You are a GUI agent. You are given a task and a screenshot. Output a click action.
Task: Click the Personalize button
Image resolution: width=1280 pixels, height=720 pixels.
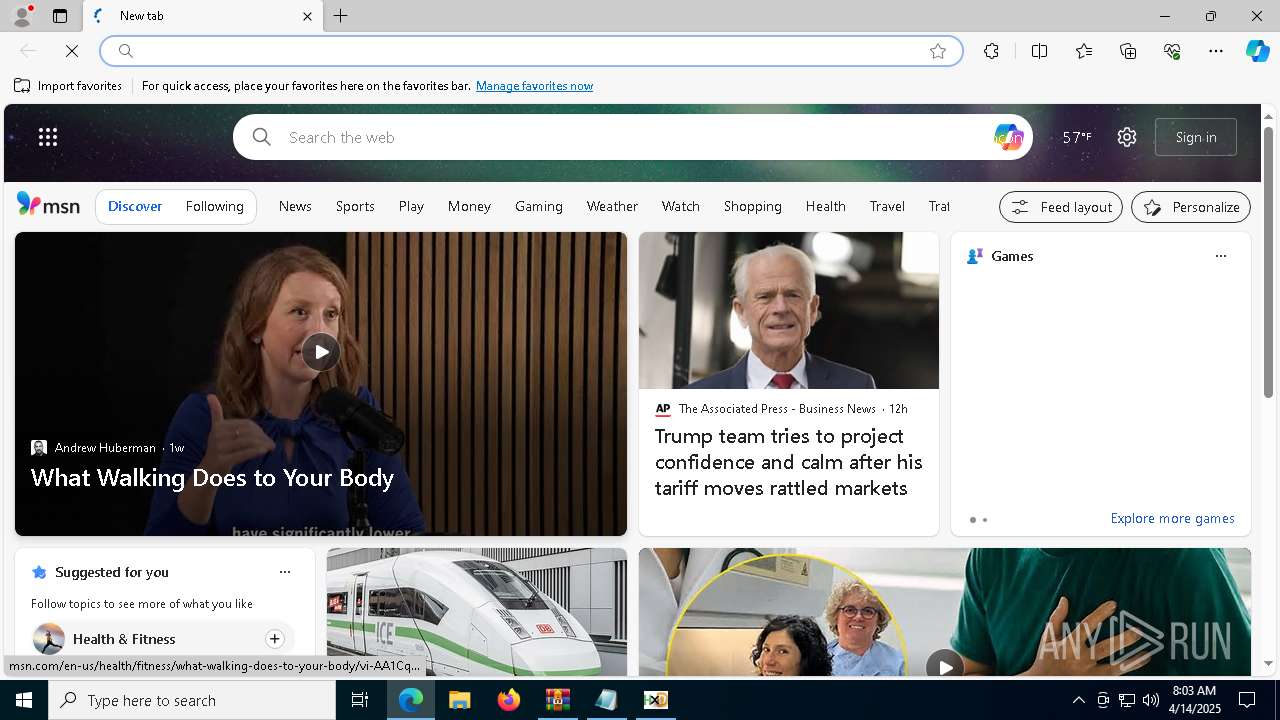point(1191,207)
